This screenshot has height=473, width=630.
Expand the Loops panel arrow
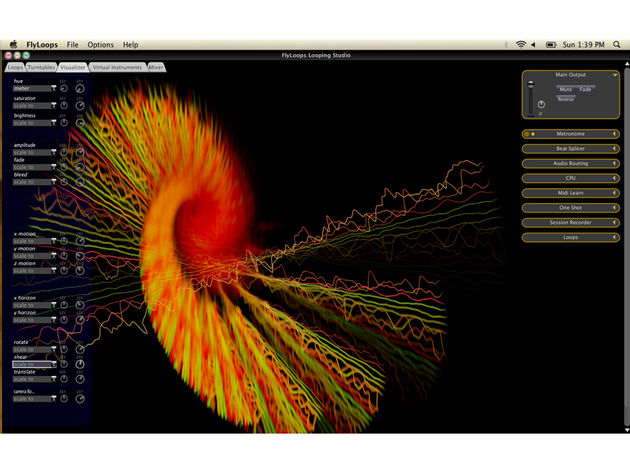614,238
